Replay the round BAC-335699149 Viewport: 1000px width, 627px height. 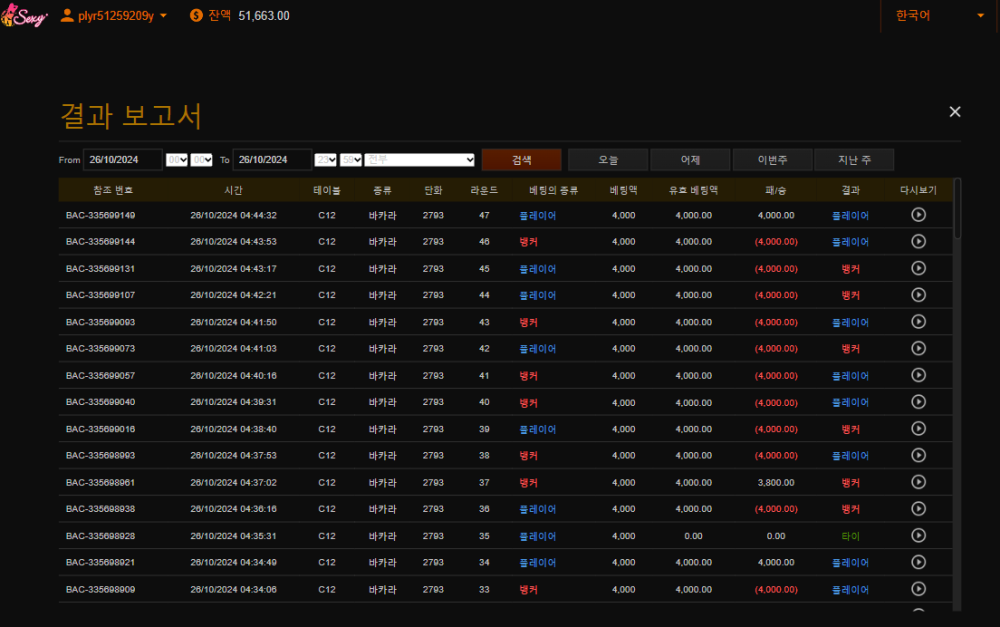click(x=918, y=214)
